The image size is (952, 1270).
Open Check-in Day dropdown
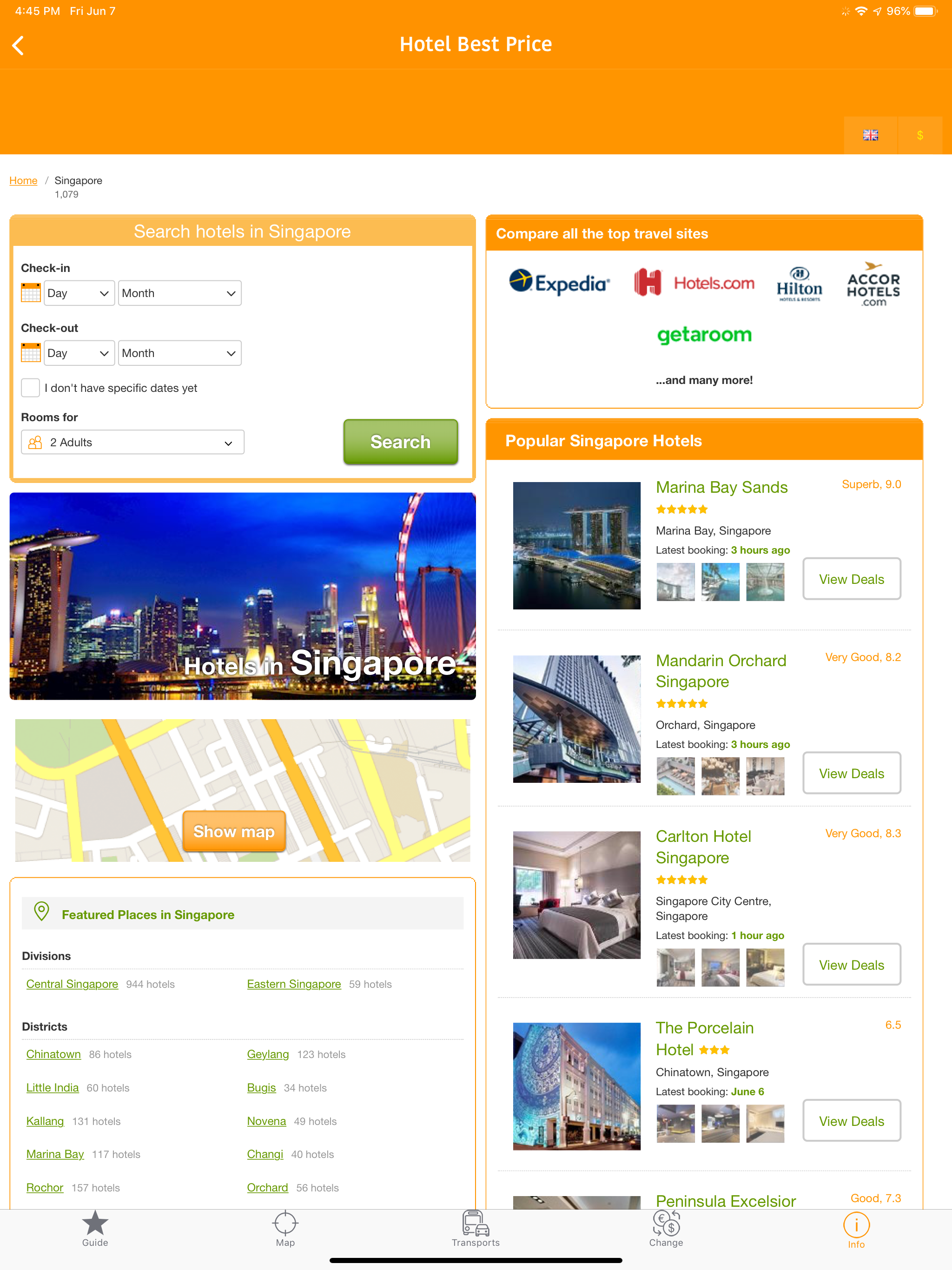click(79, 293)
